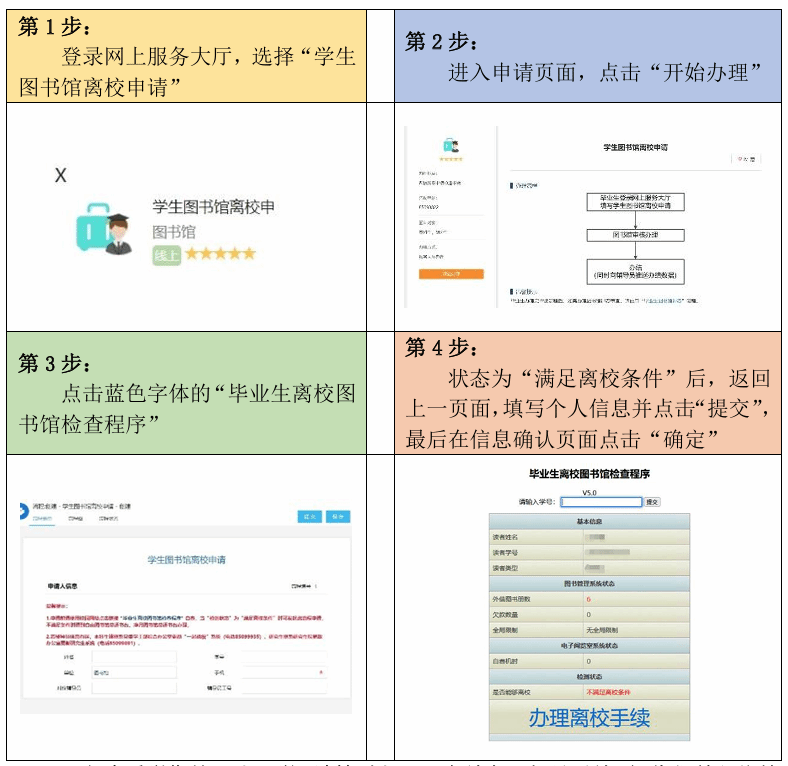
Task: Click the left blue button at form top right
Action: pos(309,517)
